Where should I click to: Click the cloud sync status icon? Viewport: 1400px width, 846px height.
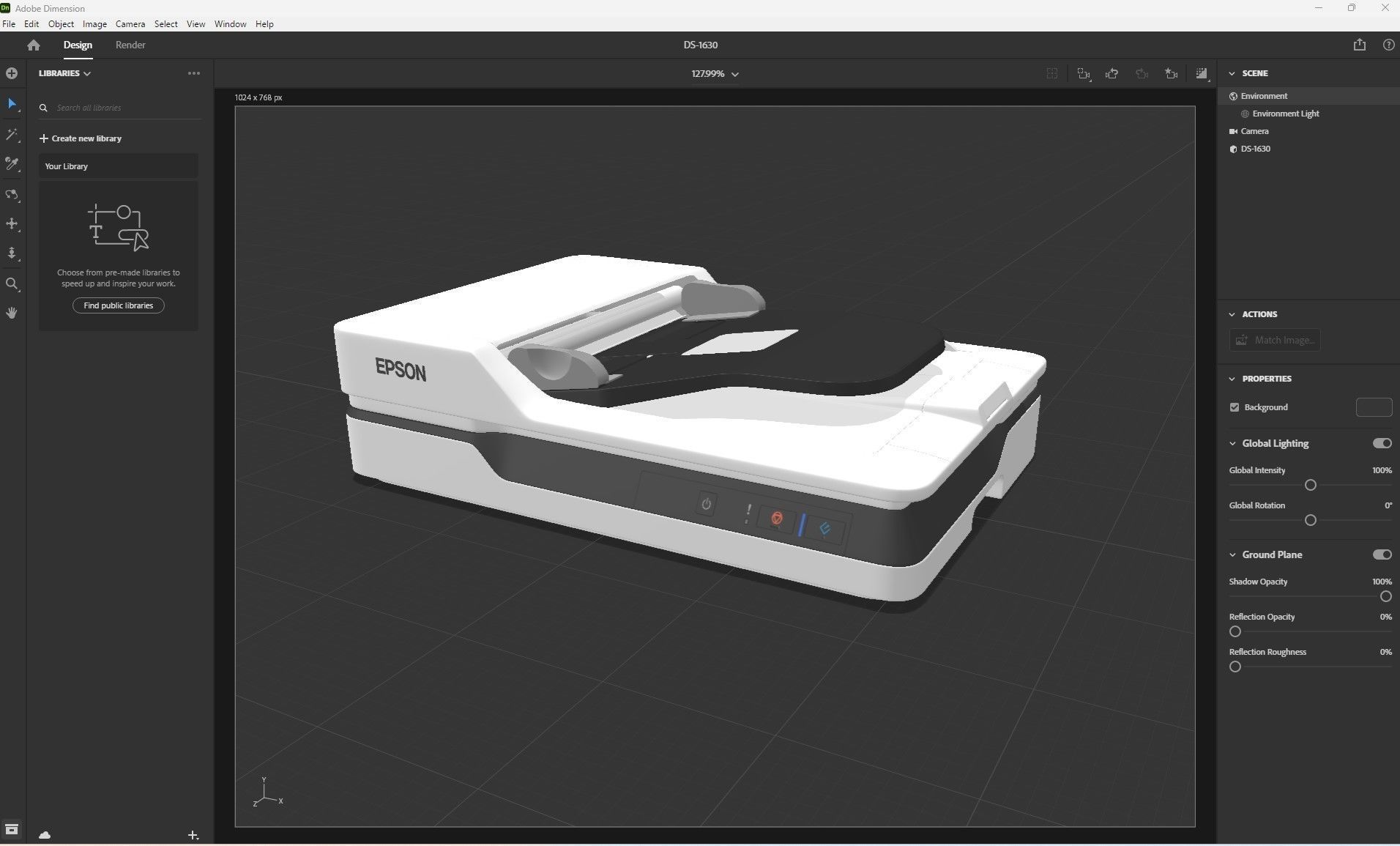coord(45,835)
